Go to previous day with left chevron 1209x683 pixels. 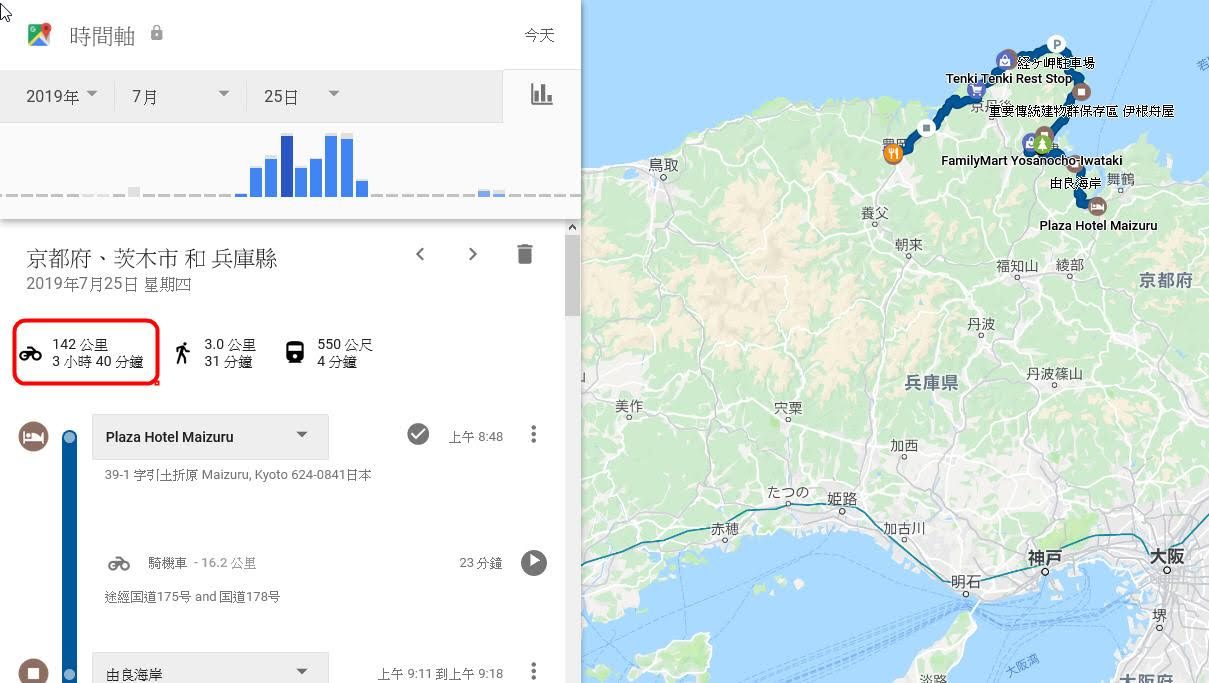[x=421, y=254]
